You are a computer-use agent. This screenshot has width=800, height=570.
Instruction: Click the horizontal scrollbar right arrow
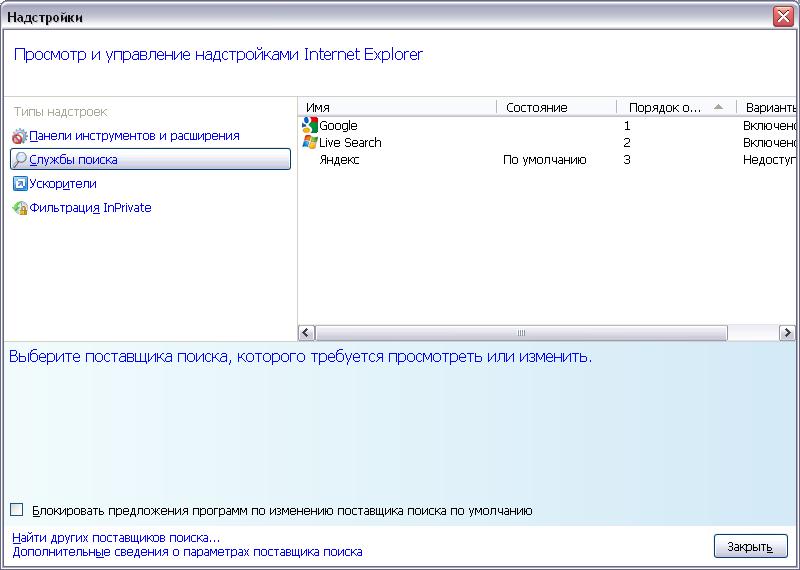pyautogui.click(x=787, y=333)
